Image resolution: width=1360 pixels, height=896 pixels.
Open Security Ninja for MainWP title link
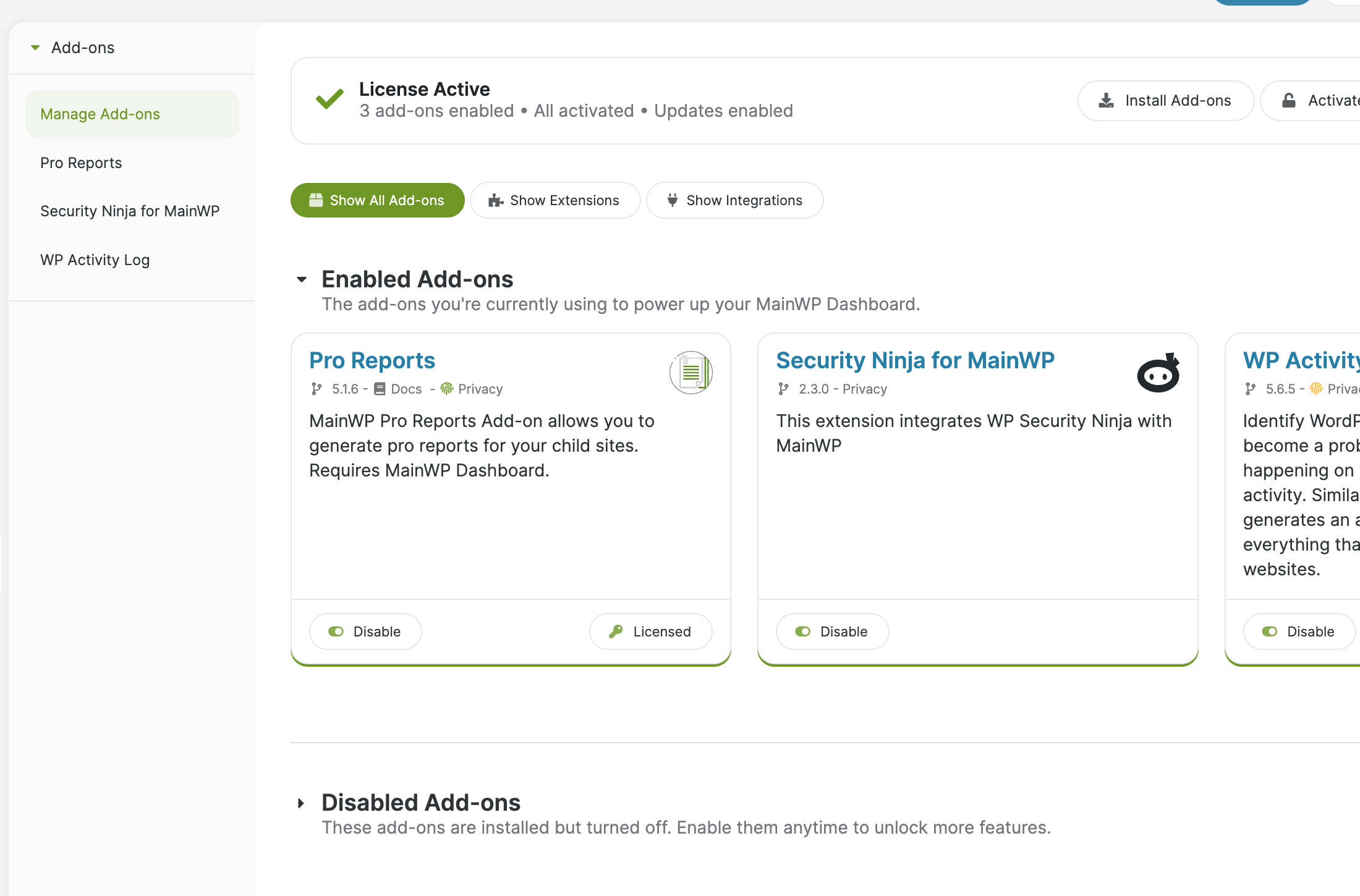pos(916,360)
